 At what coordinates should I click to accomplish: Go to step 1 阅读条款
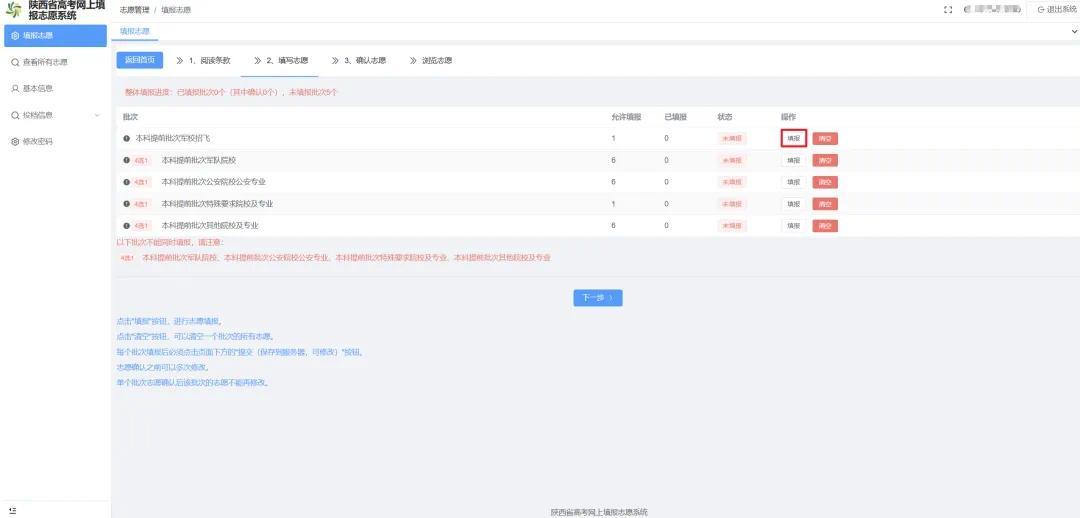coord(202,61)
